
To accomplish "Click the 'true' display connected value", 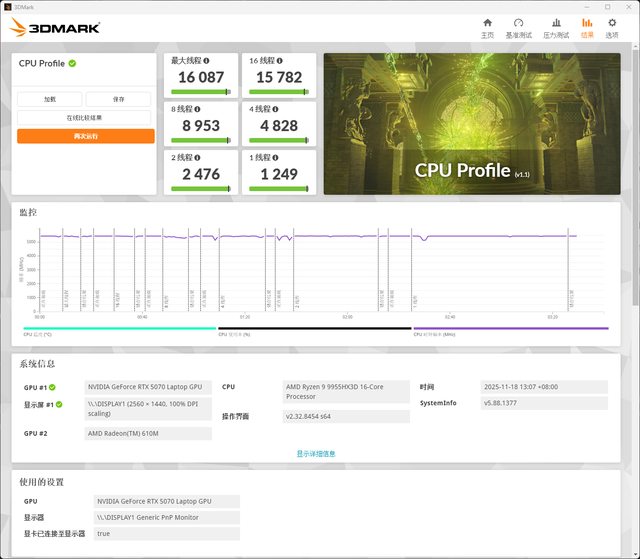I will tap(167, 534).
